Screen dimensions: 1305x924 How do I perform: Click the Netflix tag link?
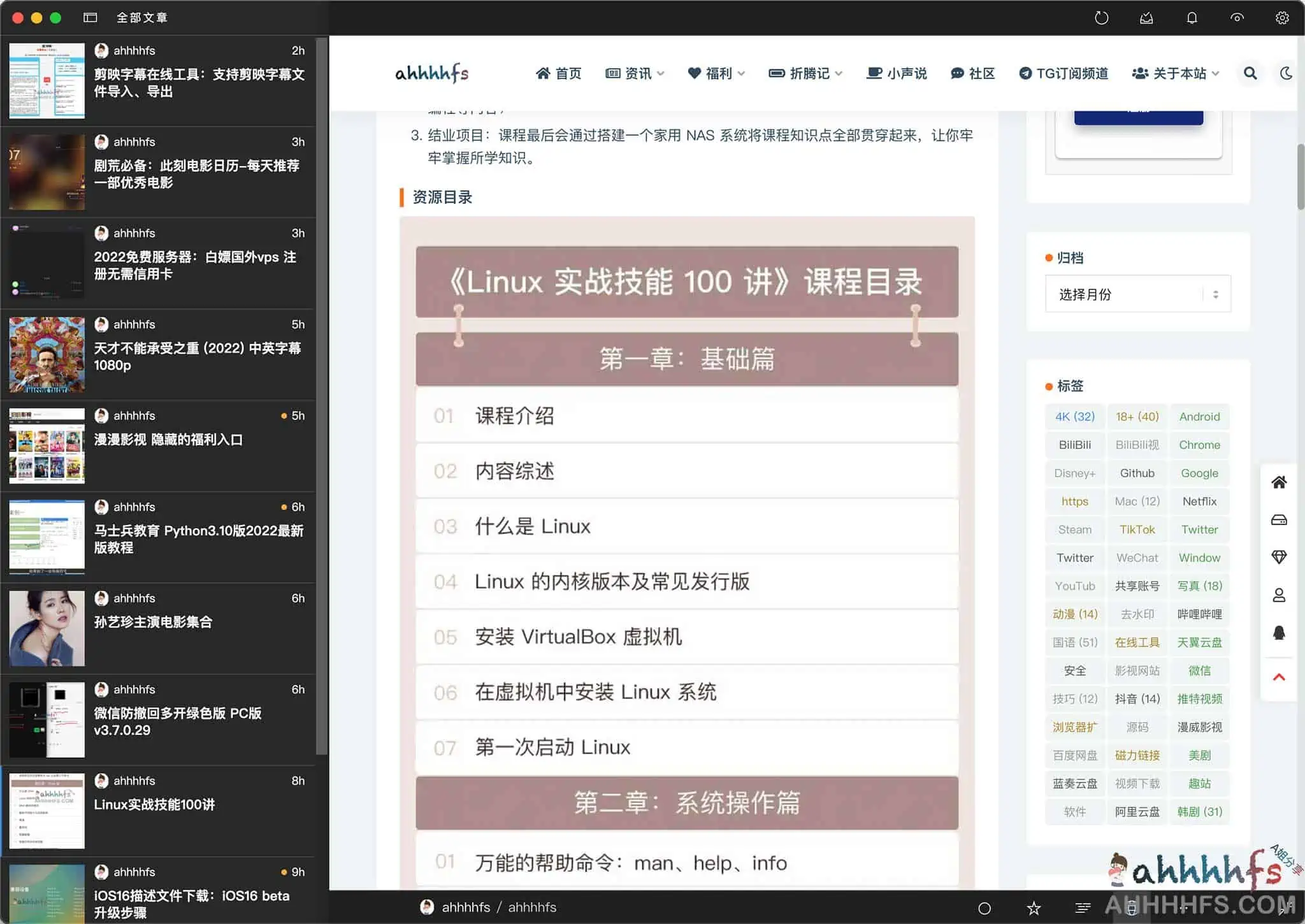1199,502
